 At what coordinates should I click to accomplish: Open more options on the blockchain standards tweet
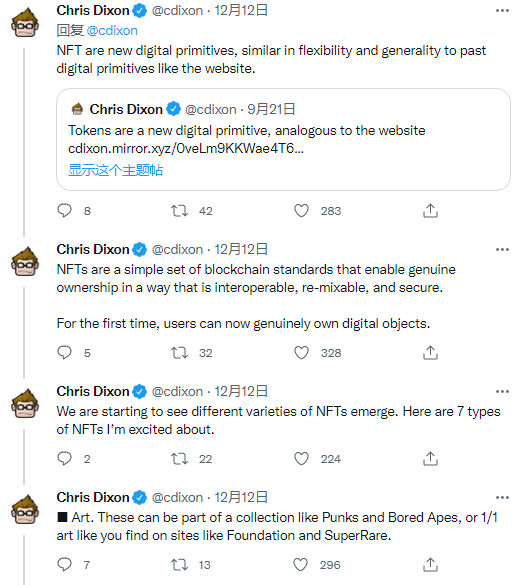pos(502,249)
